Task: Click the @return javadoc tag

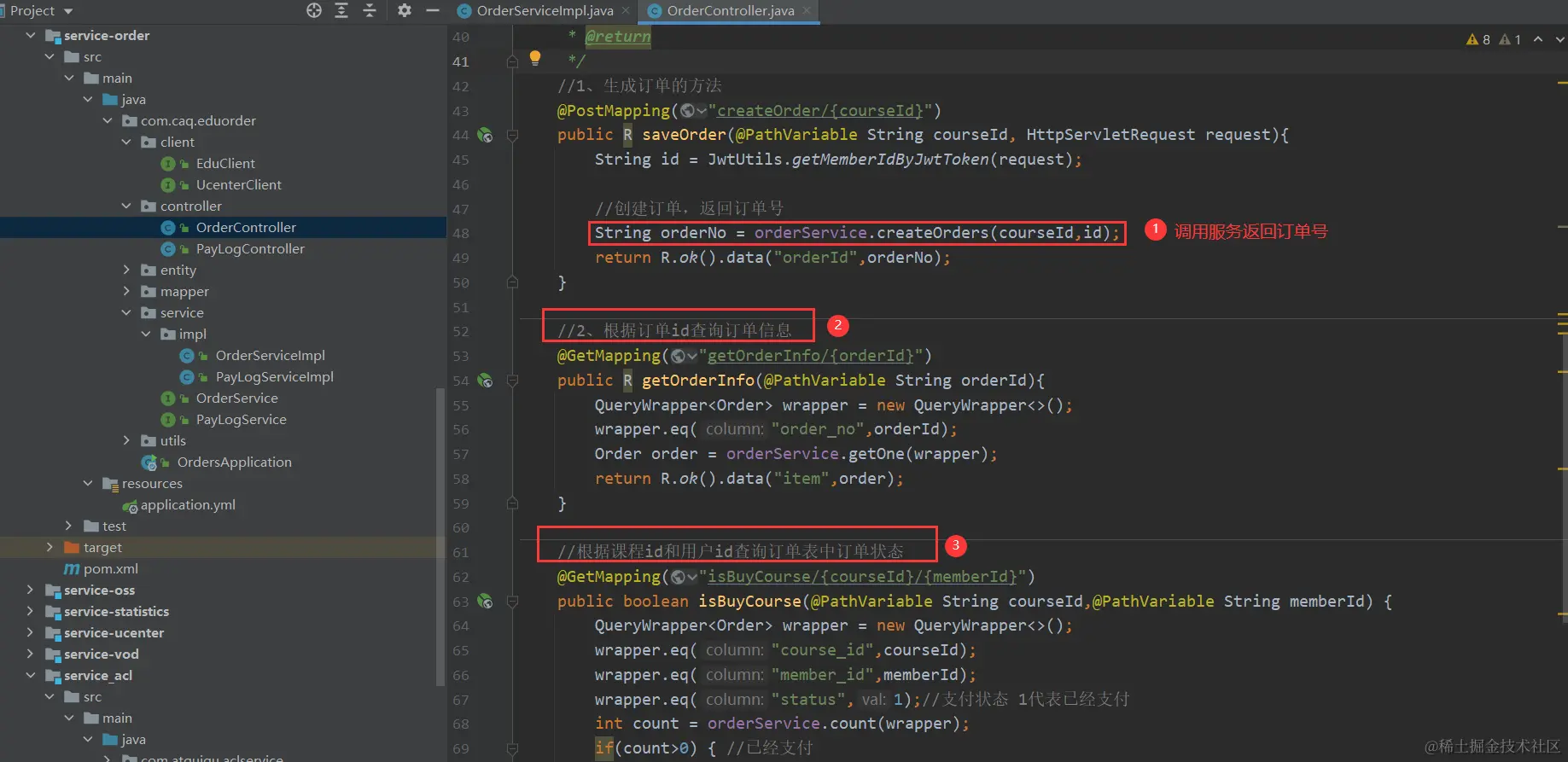Action: (x=617, y=37)
